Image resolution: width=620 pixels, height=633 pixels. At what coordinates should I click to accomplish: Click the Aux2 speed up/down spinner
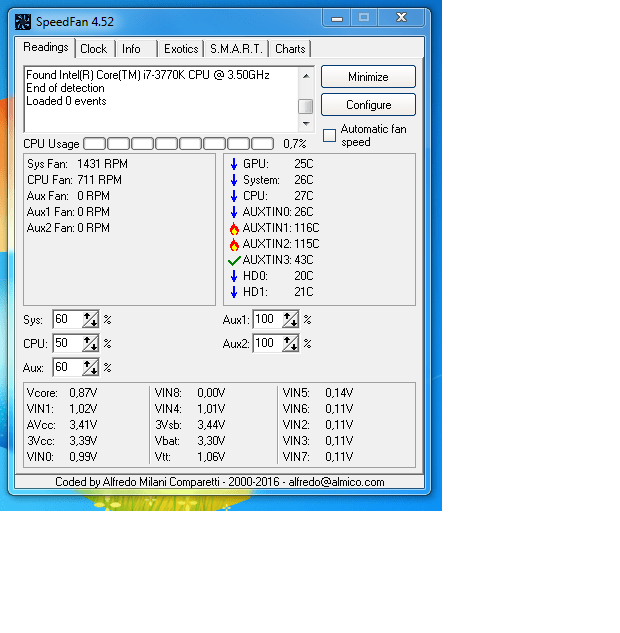[x=291, y=344]
